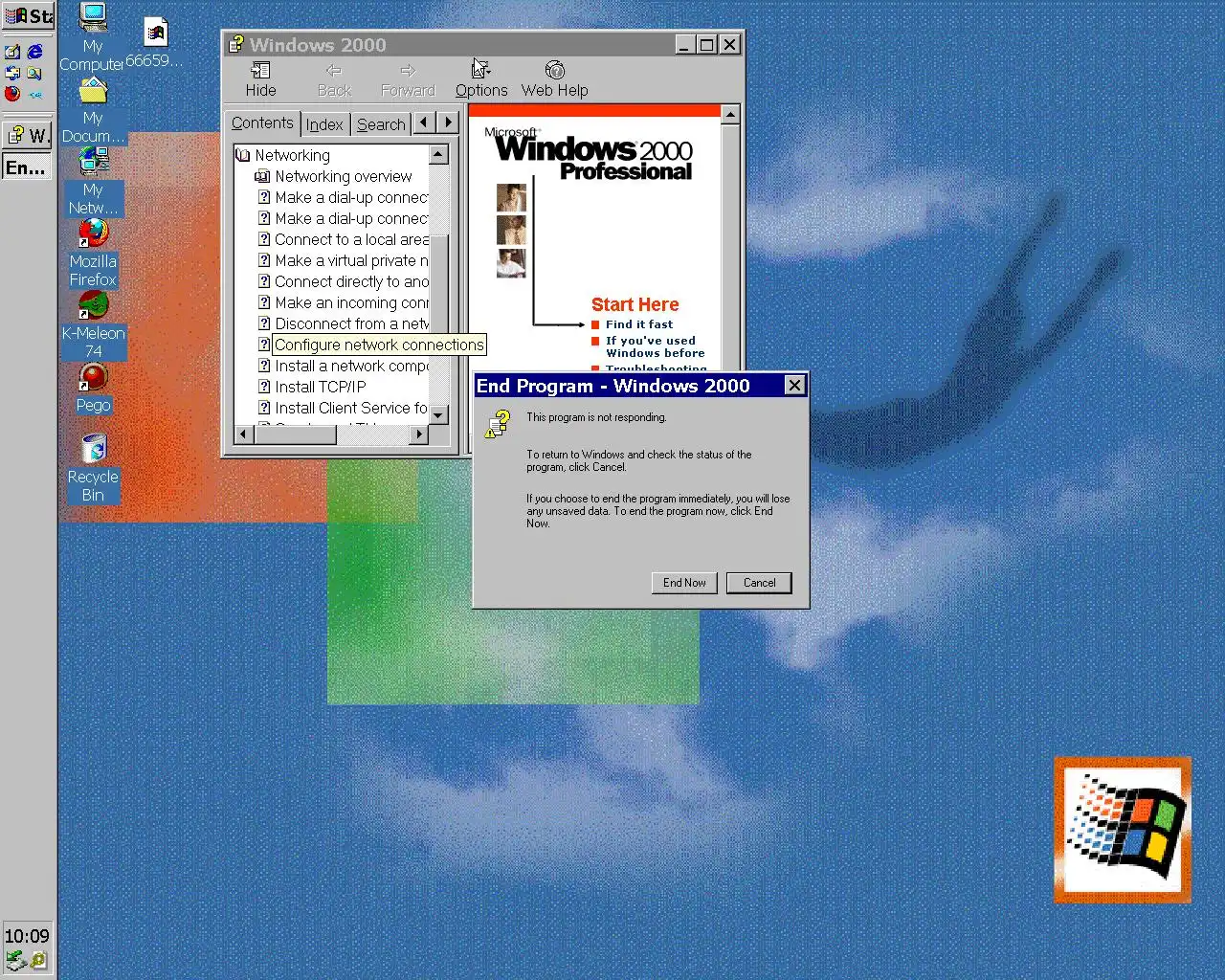The width and height of the screenshot is (1225, 980).
Task: Click the Windows 2000 help title bar icon
Action: click(236, 44)
